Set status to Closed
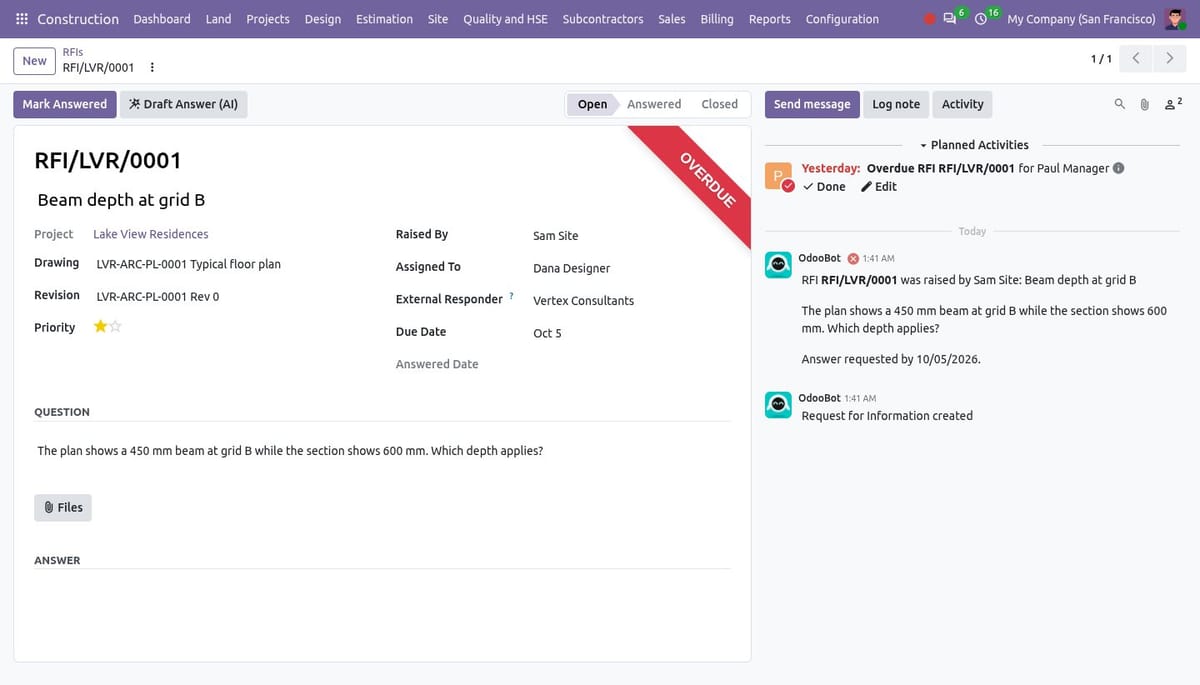Screen dimensions: 1200x685 719,104
